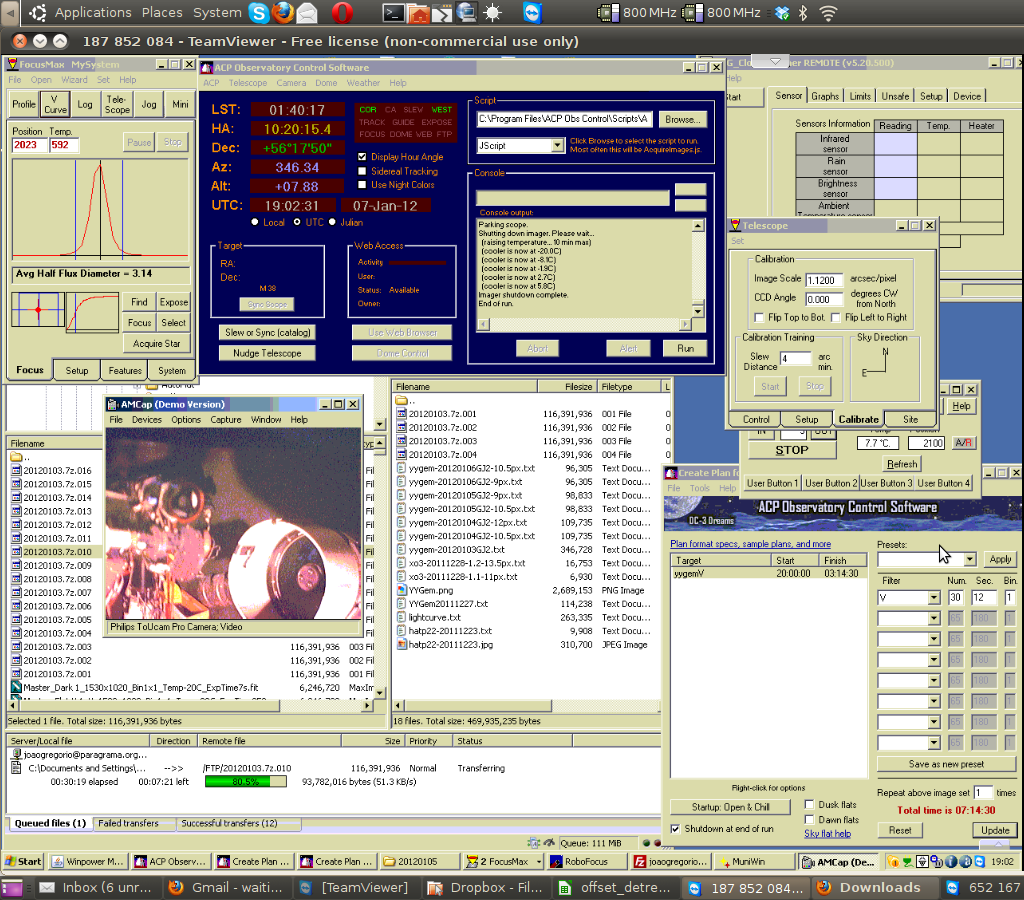Click the Repeat above image set times field
Screen dimensions: 1024x900
[x=983, y=793]
